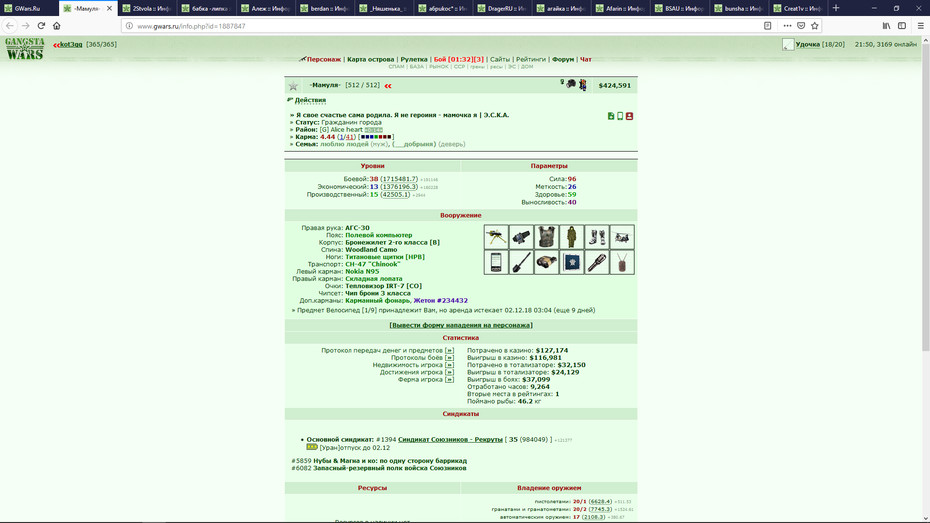This screenshot has height=523, width=930.
Task: Open Firefox hamburger menu
Action: 921,25
